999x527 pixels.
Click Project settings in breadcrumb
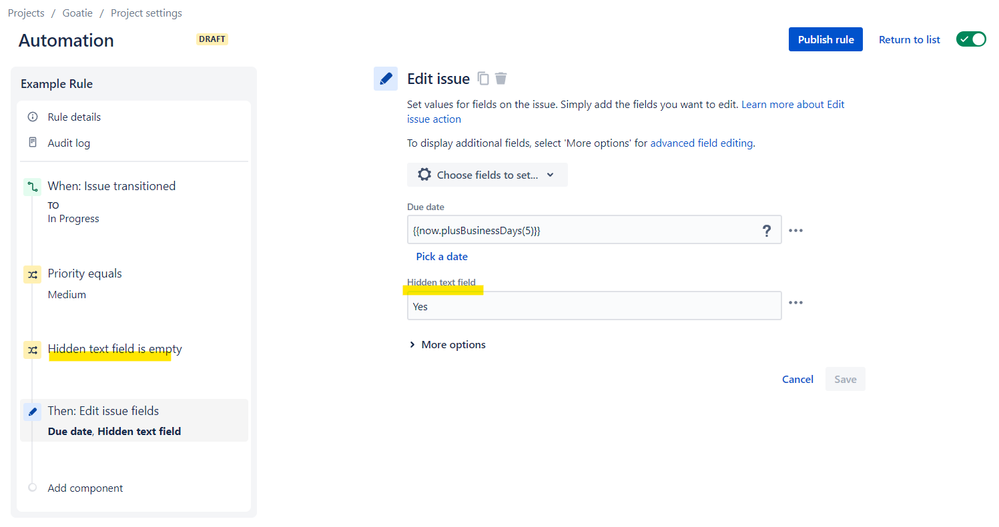point(146,13)
